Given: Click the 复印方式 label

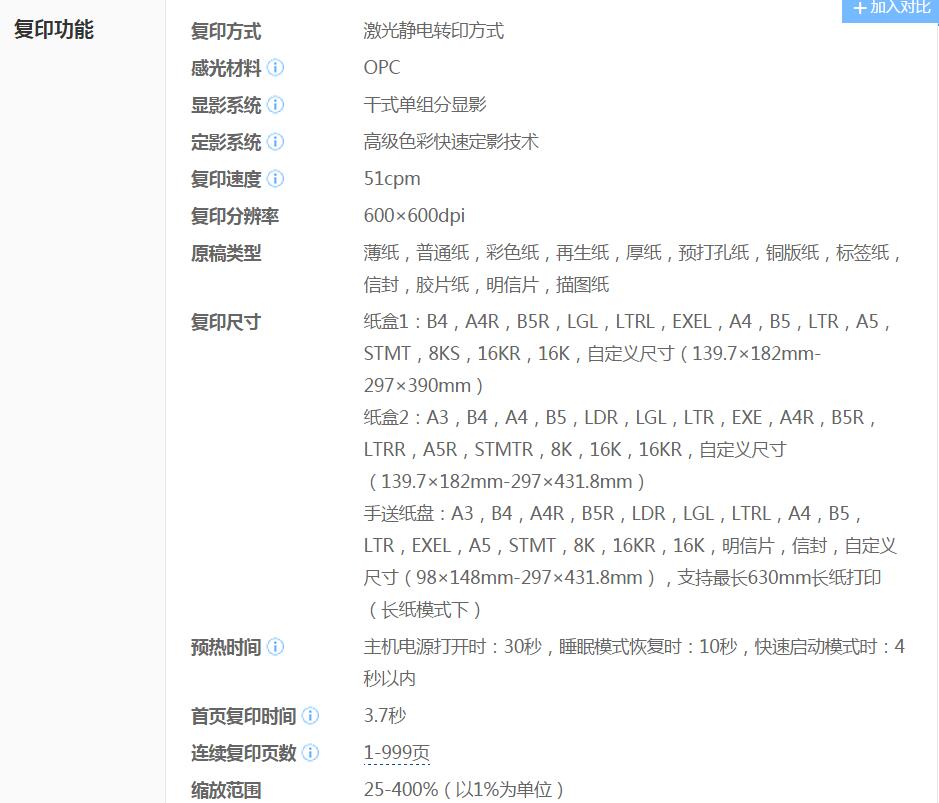Looking at the screenshot, I should (226, 32).
